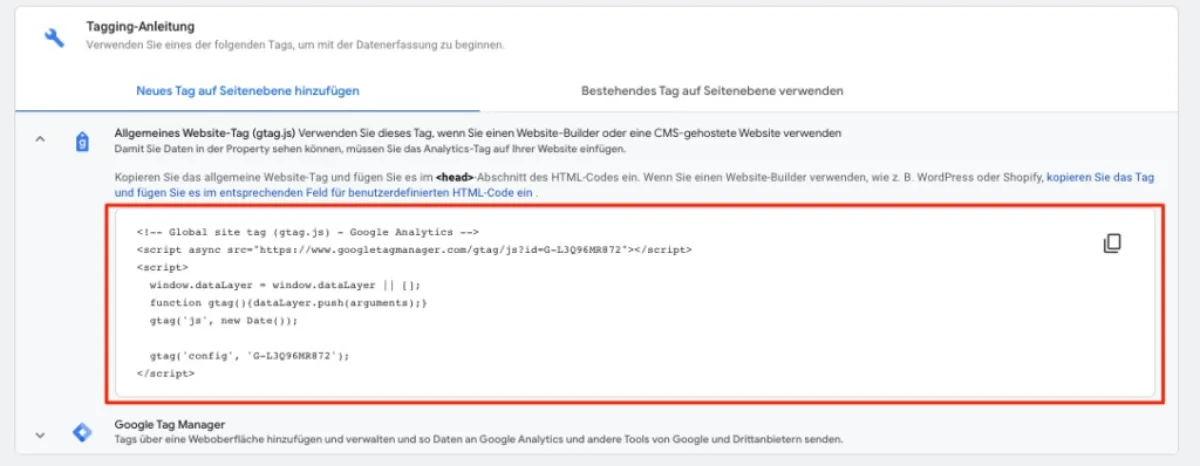Click the closing </script> tag line
The width and height of the screenshot is (1200, 466).
(166, 373)
